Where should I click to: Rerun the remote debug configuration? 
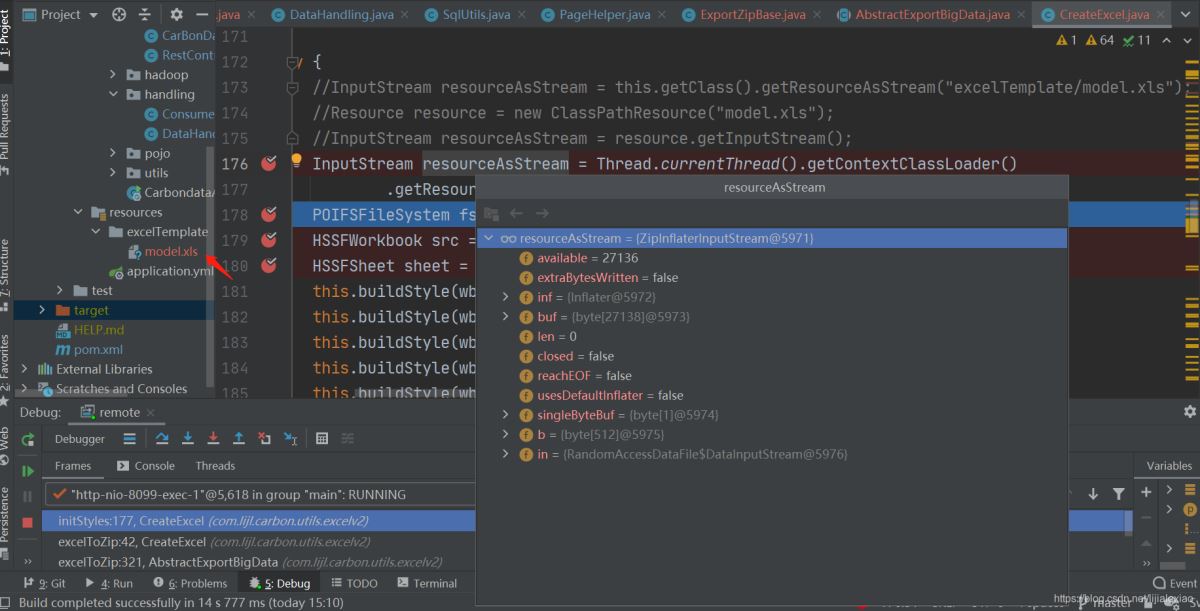click(28, 439)
